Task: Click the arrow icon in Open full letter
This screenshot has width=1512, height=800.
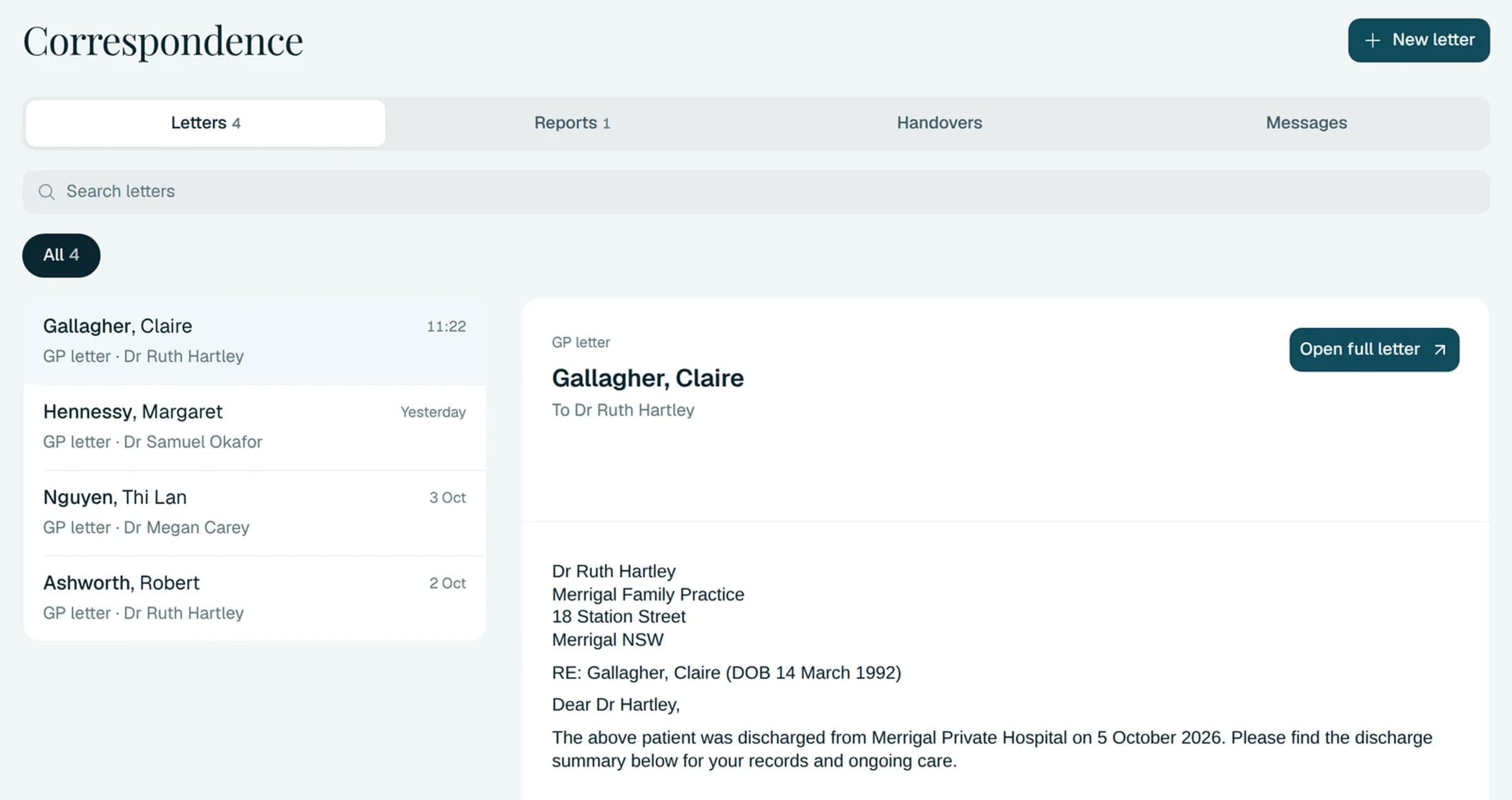Action: (x=1440, y=350)
